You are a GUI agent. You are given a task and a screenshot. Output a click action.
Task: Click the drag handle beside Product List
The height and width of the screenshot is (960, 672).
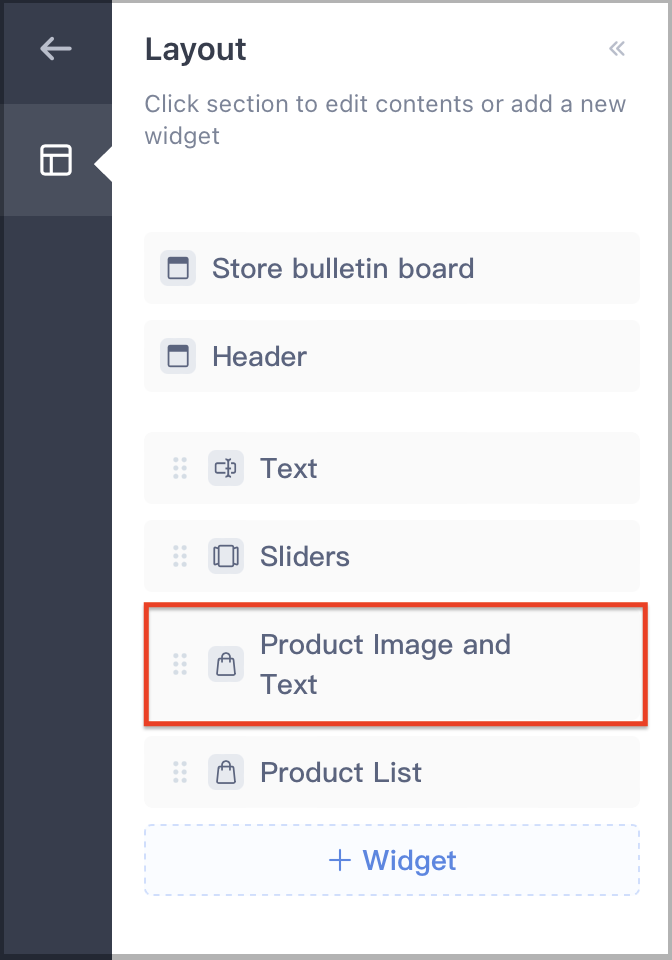point(180,772)
